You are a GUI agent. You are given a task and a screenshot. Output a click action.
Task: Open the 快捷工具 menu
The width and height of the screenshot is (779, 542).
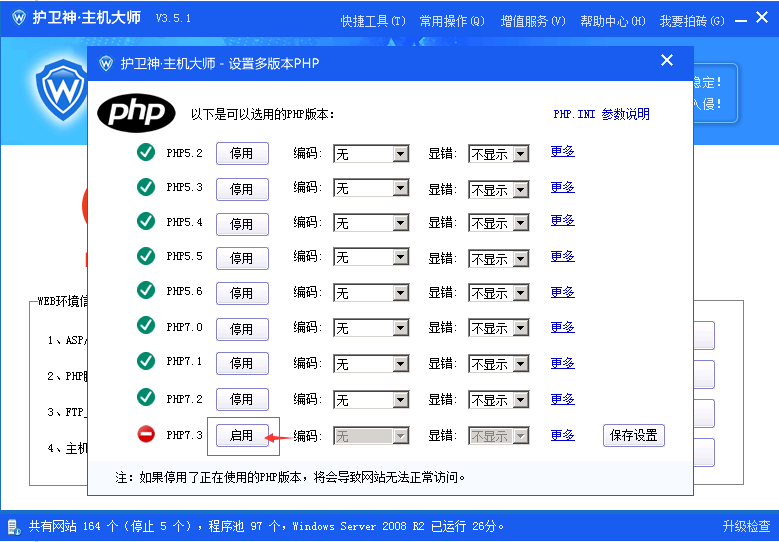372,20
